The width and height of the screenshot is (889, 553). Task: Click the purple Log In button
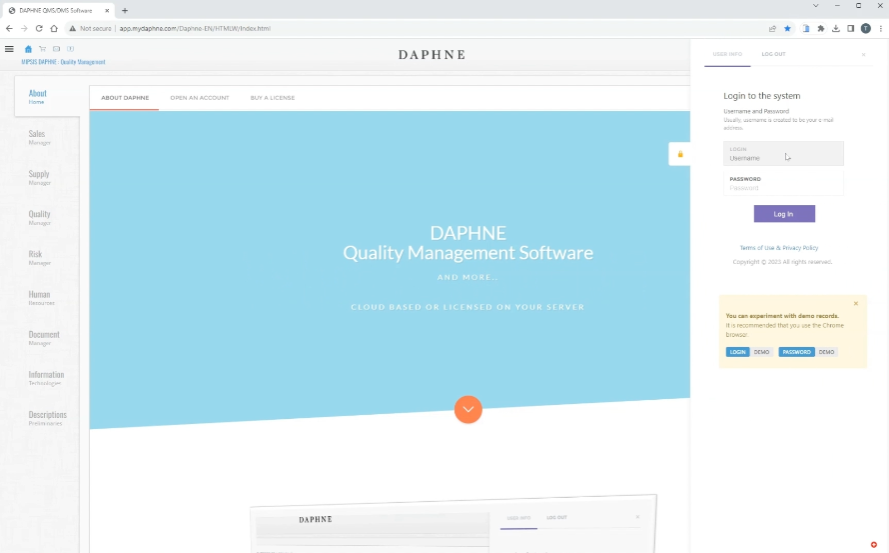[784, 214]
